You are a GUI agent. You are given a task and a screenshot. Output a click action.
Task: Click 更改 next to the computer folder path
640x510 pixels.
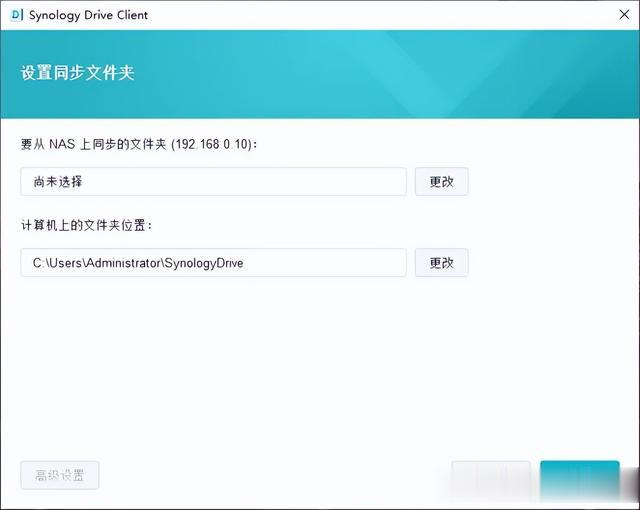[441, 263]
